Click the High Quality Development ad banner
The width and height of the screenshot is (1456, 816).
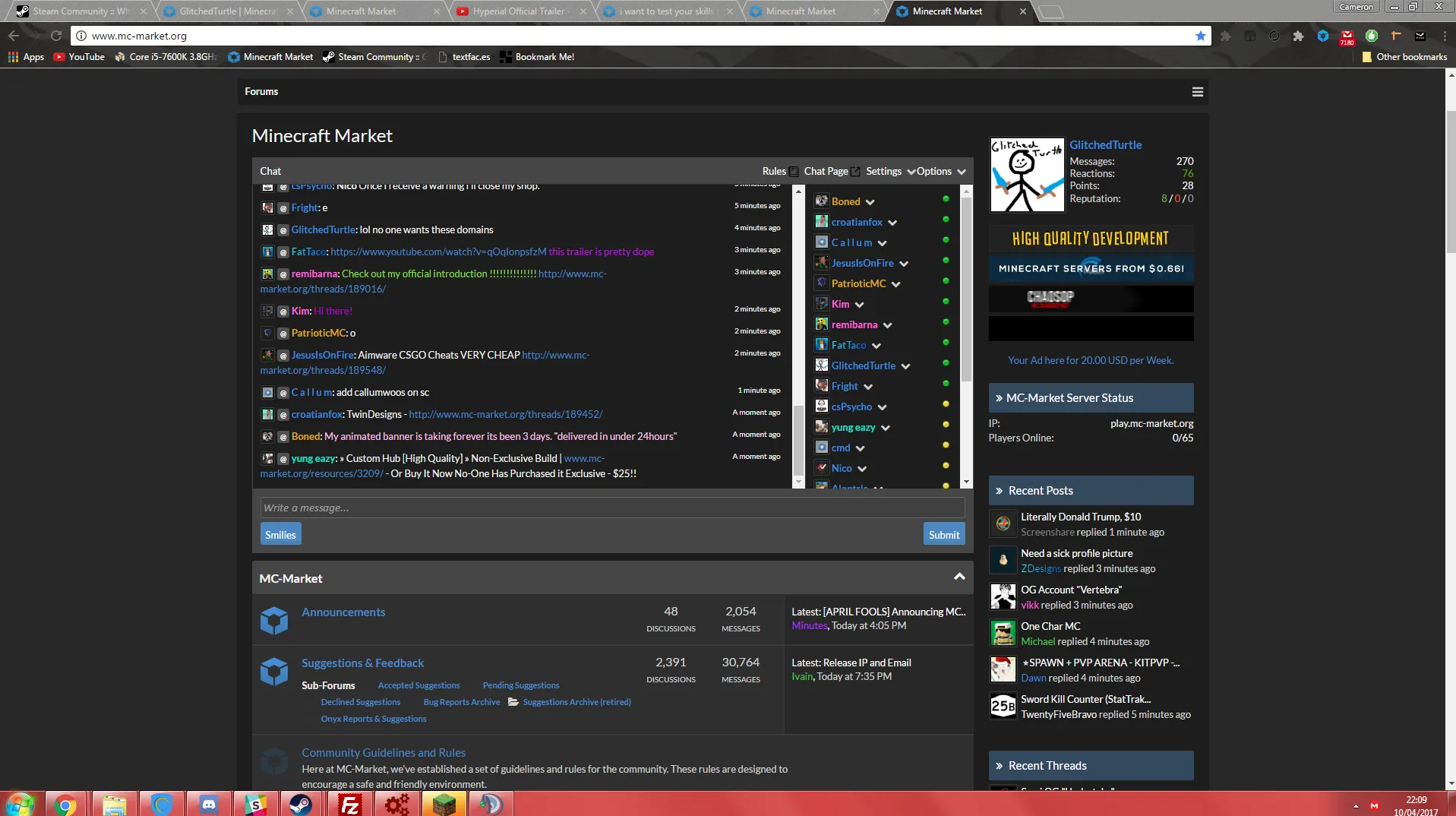[x=1091, y=239]
